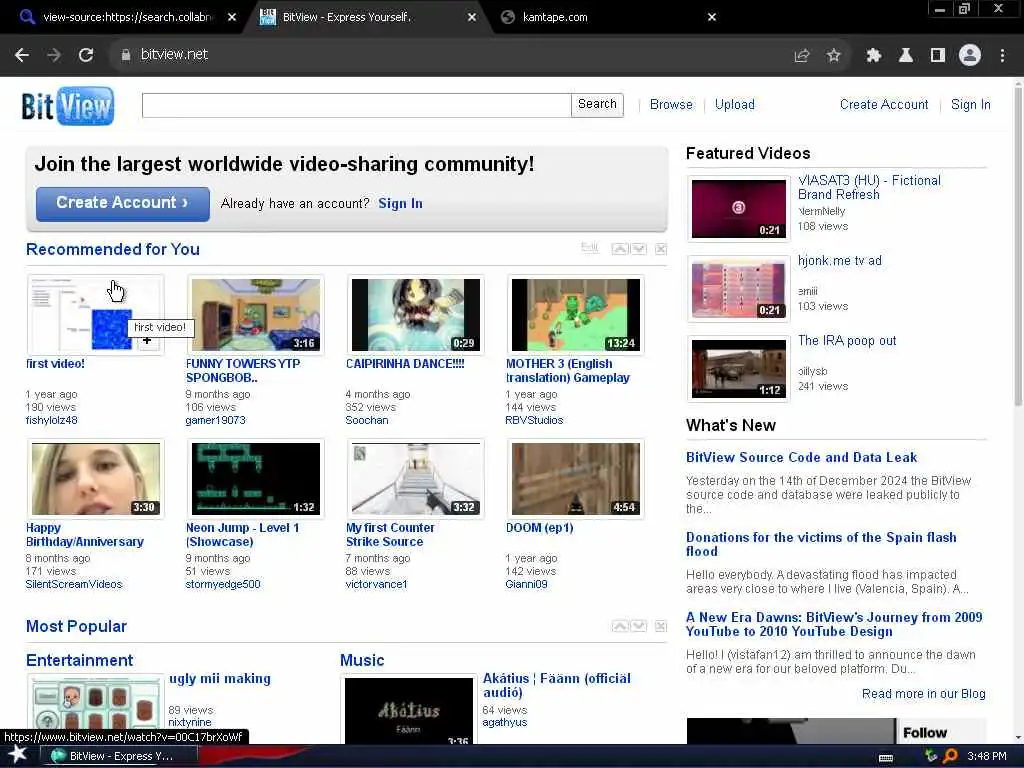
Task: Close the Most Popular section
Action: 661,626
